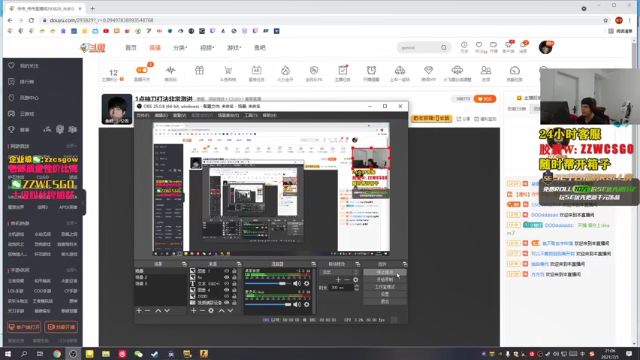Image resolution: width=640 pixels, height=360 pixels.
Task: Add a new scene in OBS Scenes panel
Action: pyautogui.click(x=139, y=311)
